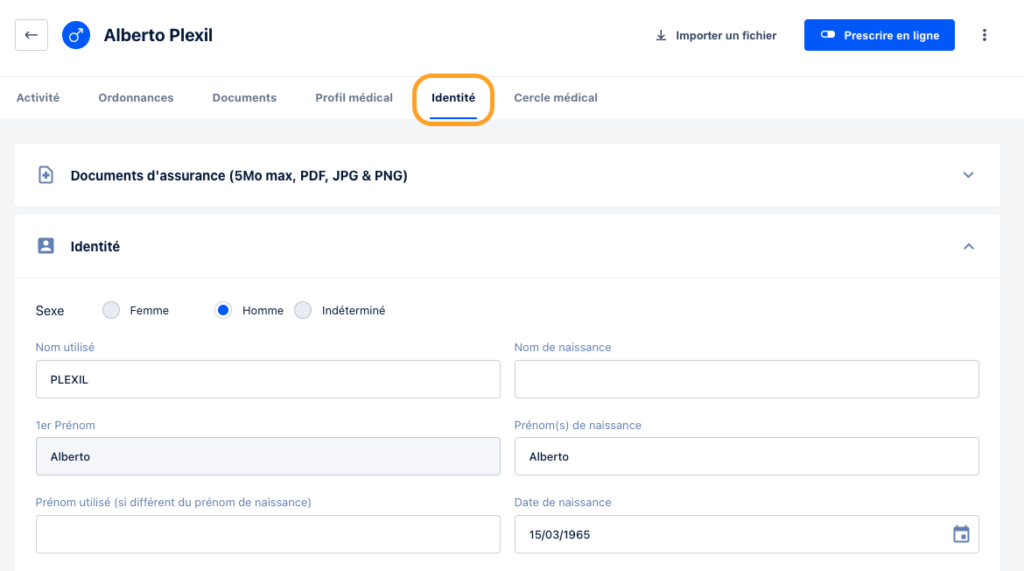Select the Femme radio button
Screen dimensions: 1024x571
pos(111,310)
